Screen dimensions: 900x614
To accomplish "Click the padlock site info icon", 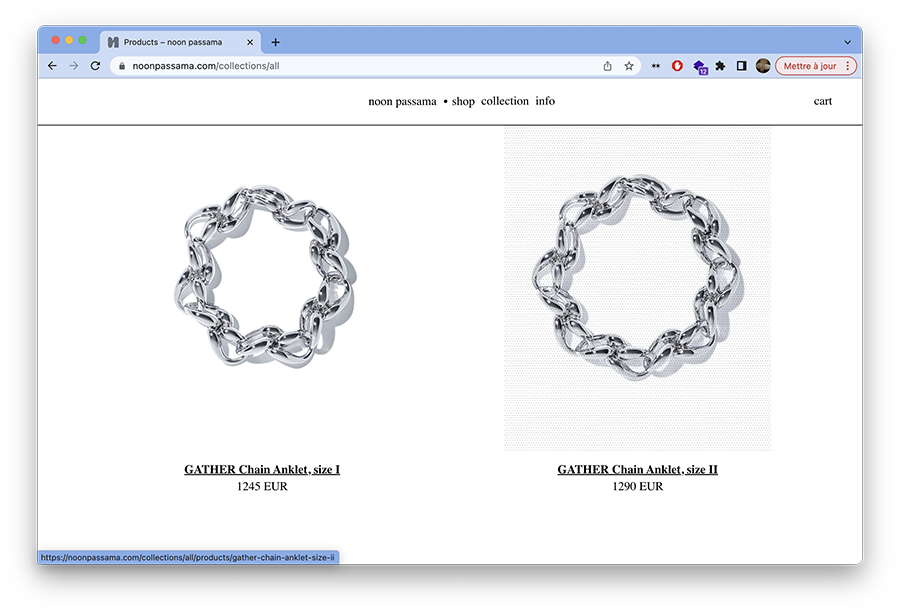I will pos(122,66).
